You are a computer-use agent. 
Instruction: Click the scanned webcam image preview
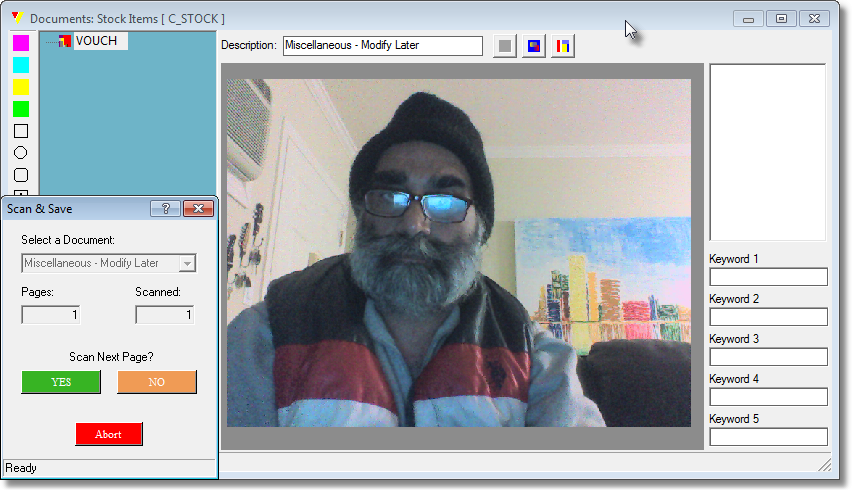point(459,253)
